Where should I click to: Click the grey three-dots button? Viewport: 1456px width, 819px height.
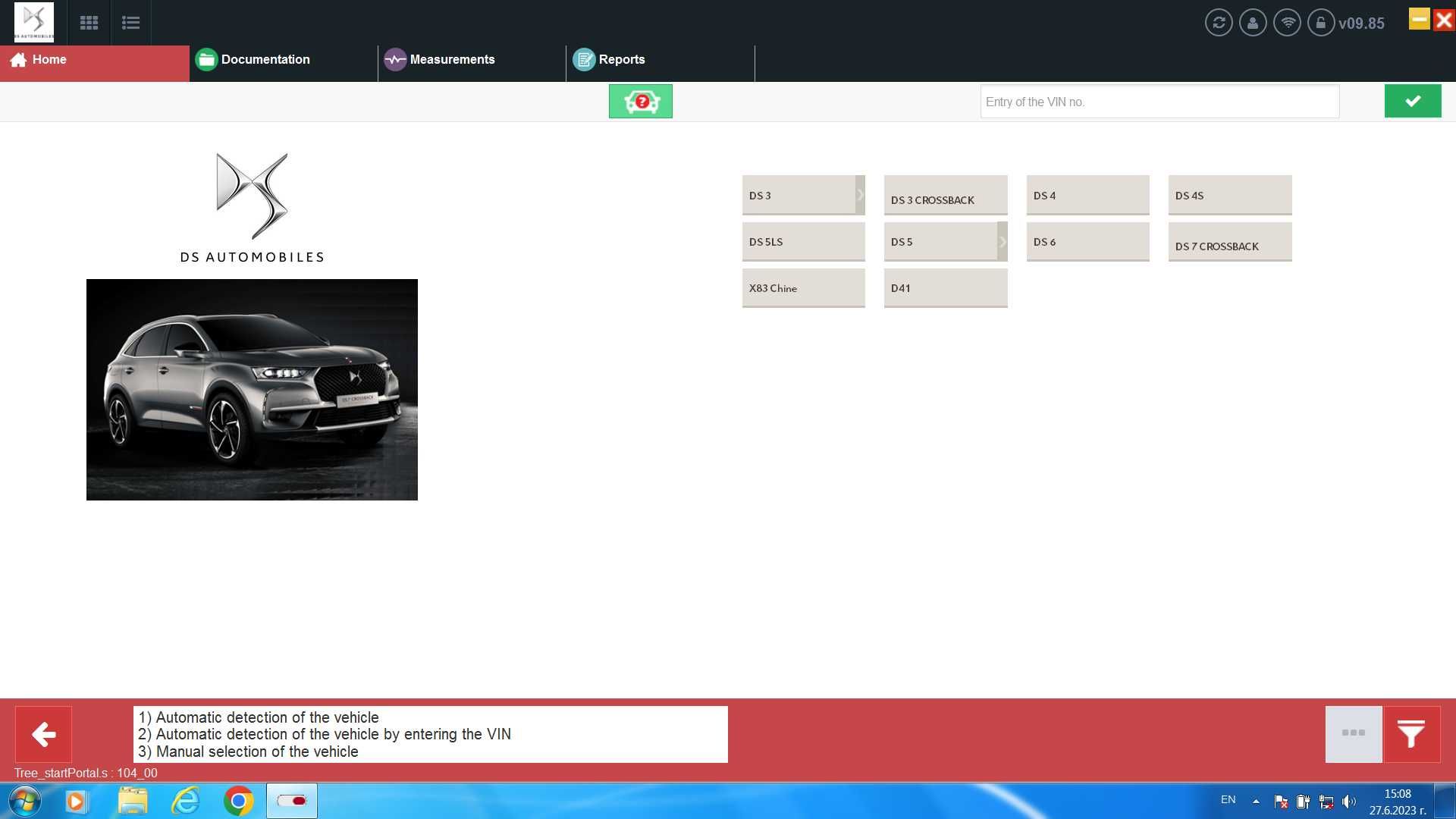click(1354, 734)
